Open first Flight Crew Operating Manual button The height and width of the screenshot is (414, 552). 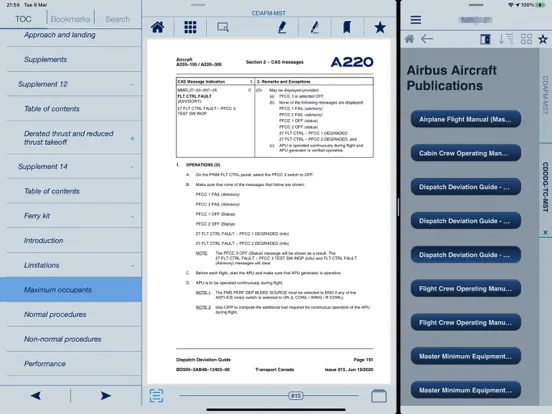click(x=465, y=289)
